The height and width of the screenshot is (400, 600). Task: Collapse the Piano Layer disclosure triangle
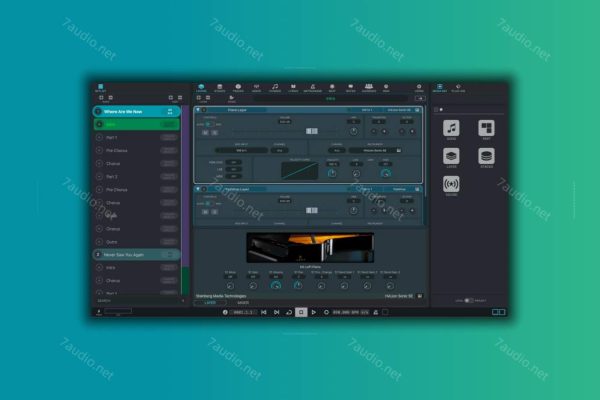[198, 110]
